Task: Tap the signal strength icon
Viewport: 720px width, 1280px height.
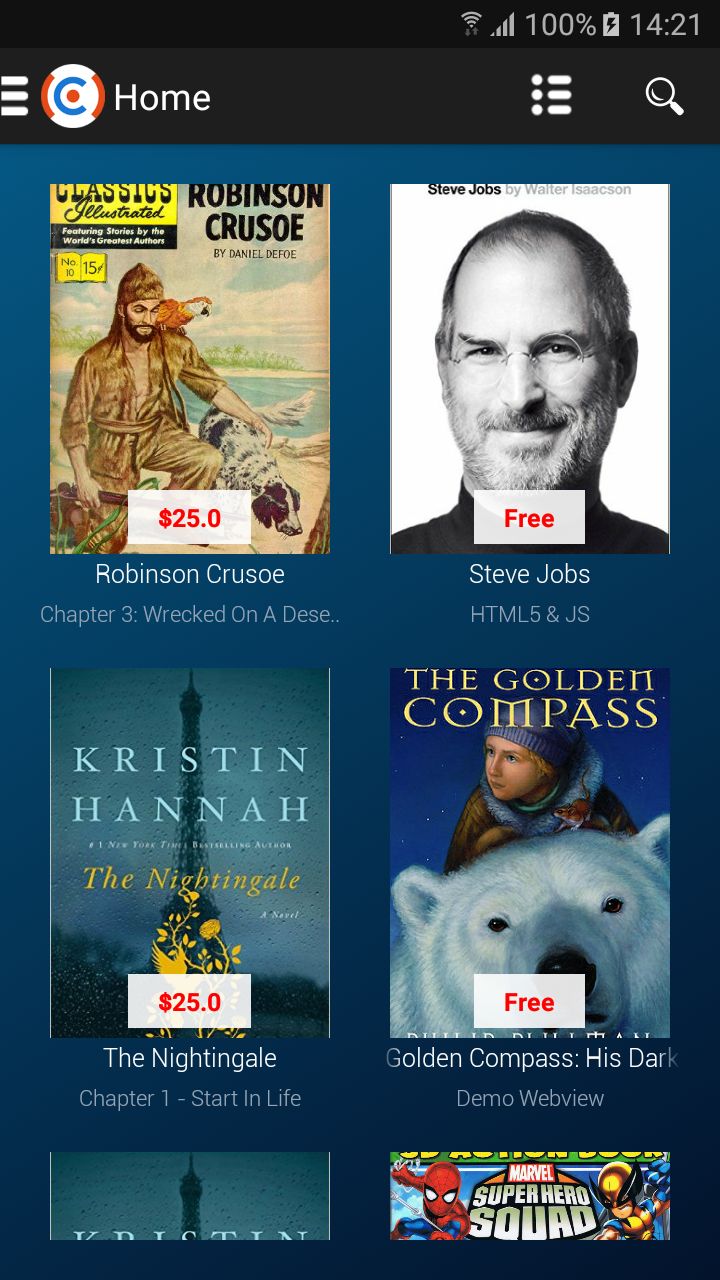Action: click(x=503, y=24)
